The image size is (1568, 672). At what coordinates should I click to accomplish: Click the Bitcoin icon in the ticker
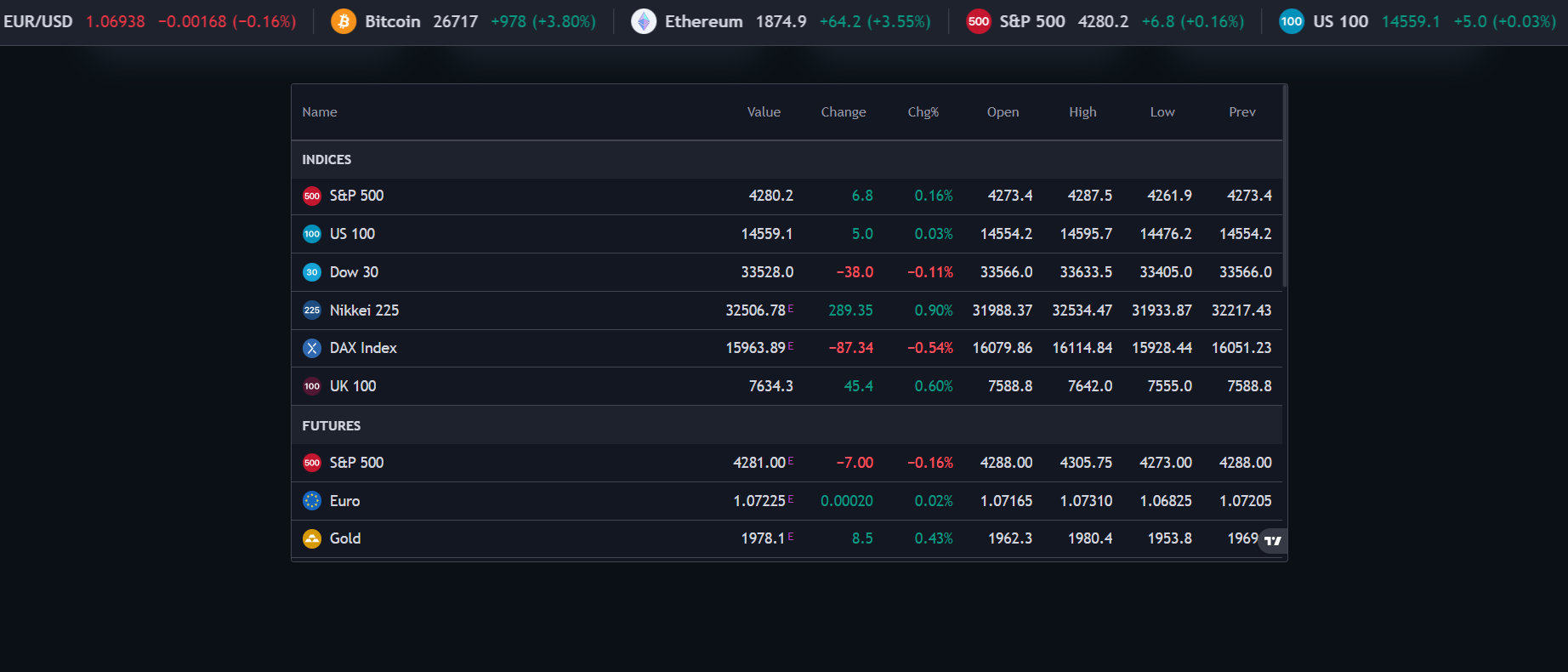click(344, 21)
